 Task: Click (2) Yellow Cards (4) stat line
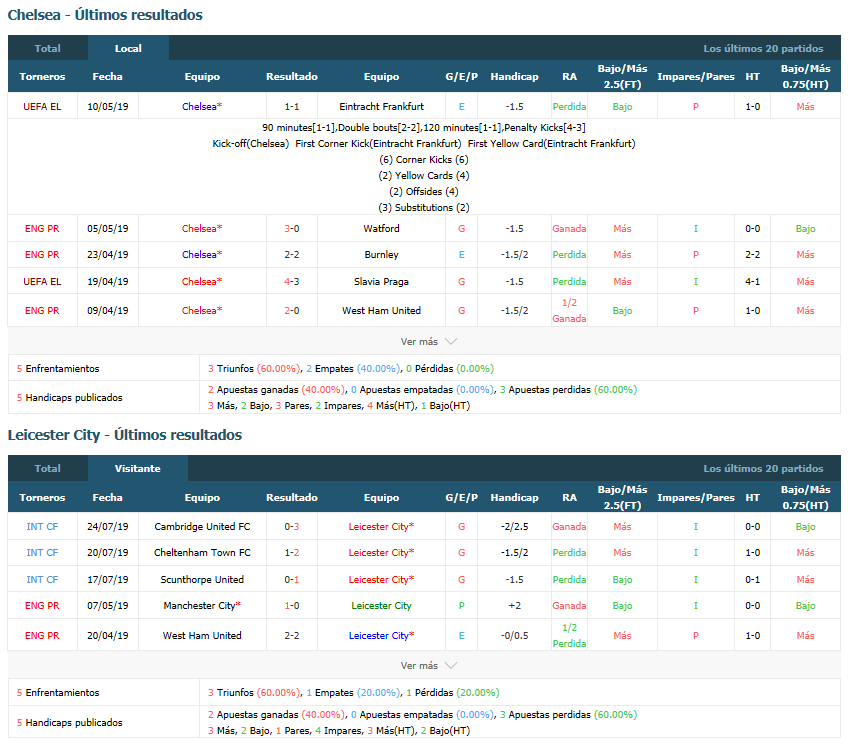click(x=424, y=175)
